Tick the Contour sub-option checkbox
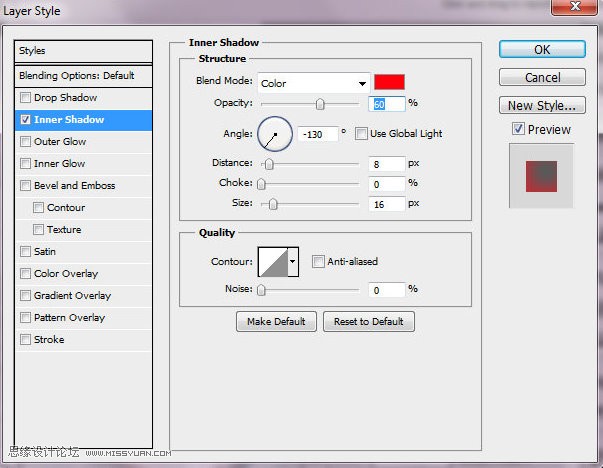The image size is (603, 468). coord(38,208)
